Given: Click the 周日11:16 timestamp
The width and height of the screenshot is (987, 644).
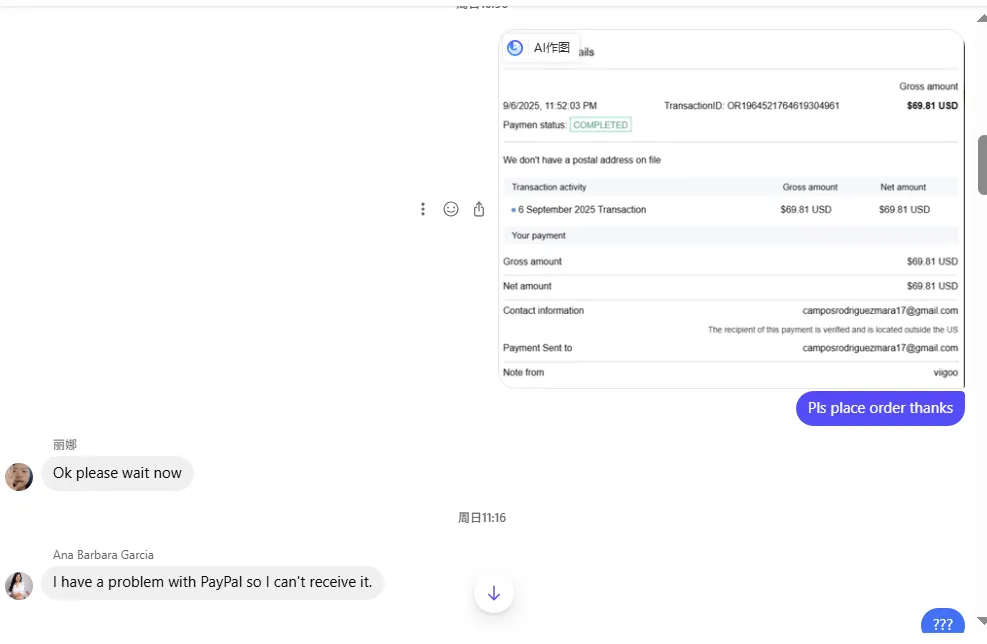Looking at the screenshot, I should (x=482, y=518).
